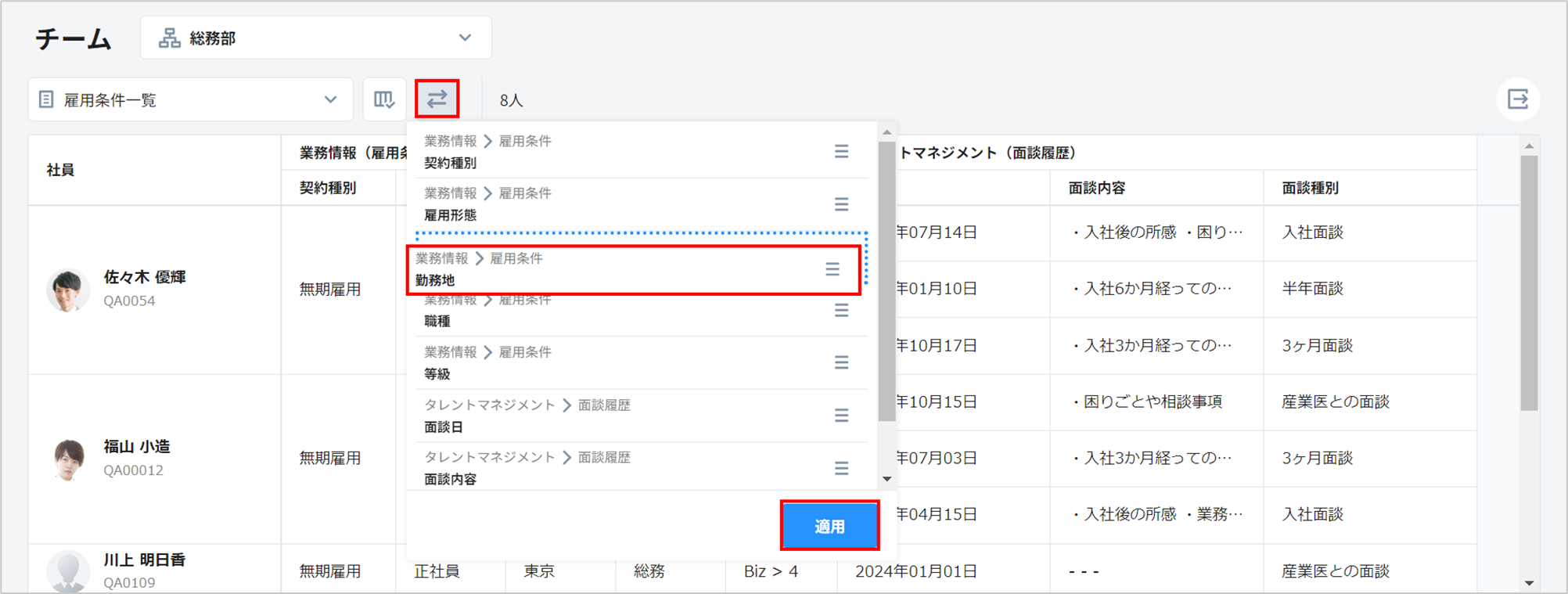Click the table's scroll-up arrow
The height and width of the screenshot is (594, 1568).
pos(1529,146)
